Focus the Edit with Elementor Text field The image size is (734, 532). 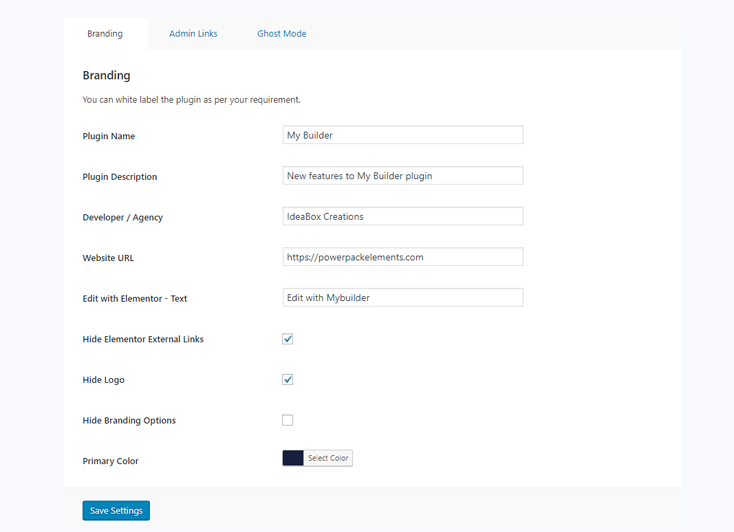(x=403, y=297)
